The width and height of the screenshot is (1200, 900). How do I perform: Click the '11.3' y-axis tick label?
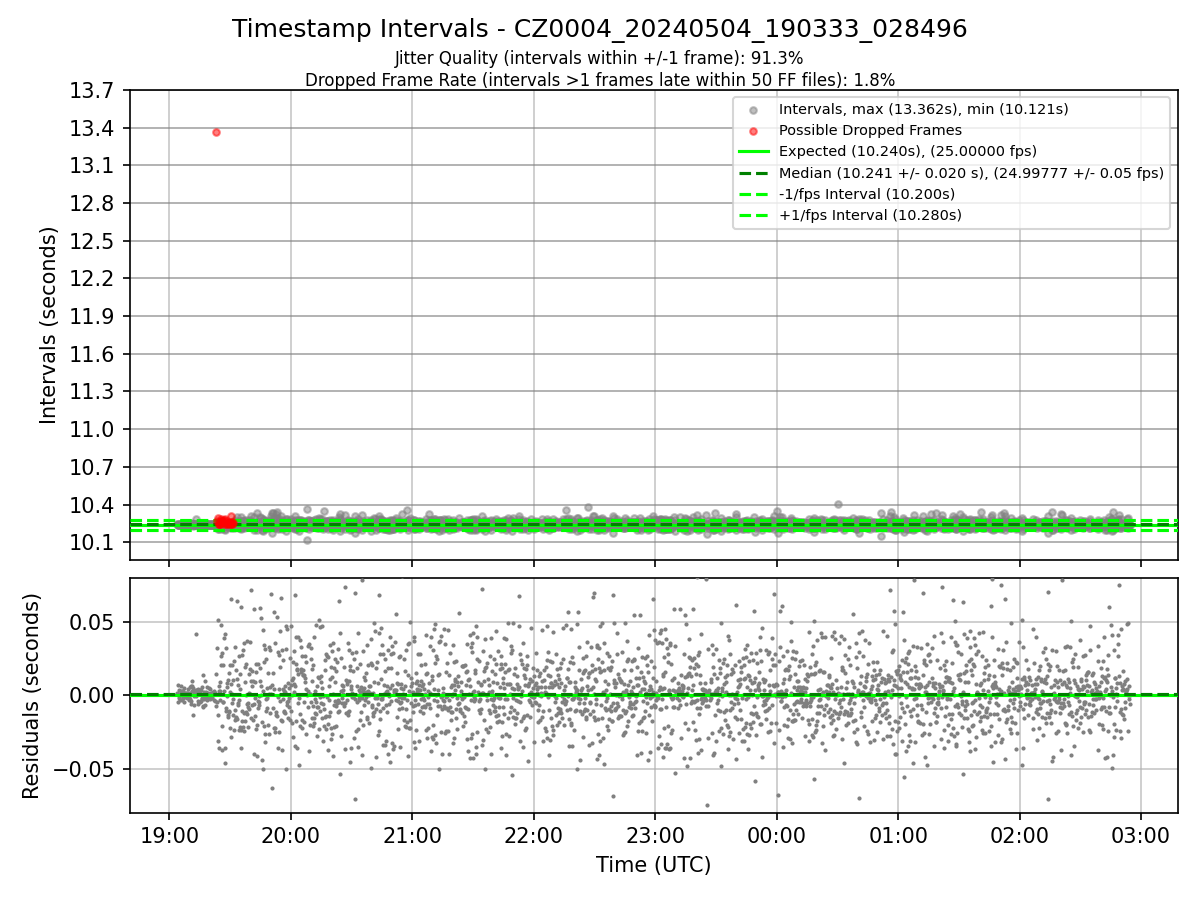(x=92, y=392)
